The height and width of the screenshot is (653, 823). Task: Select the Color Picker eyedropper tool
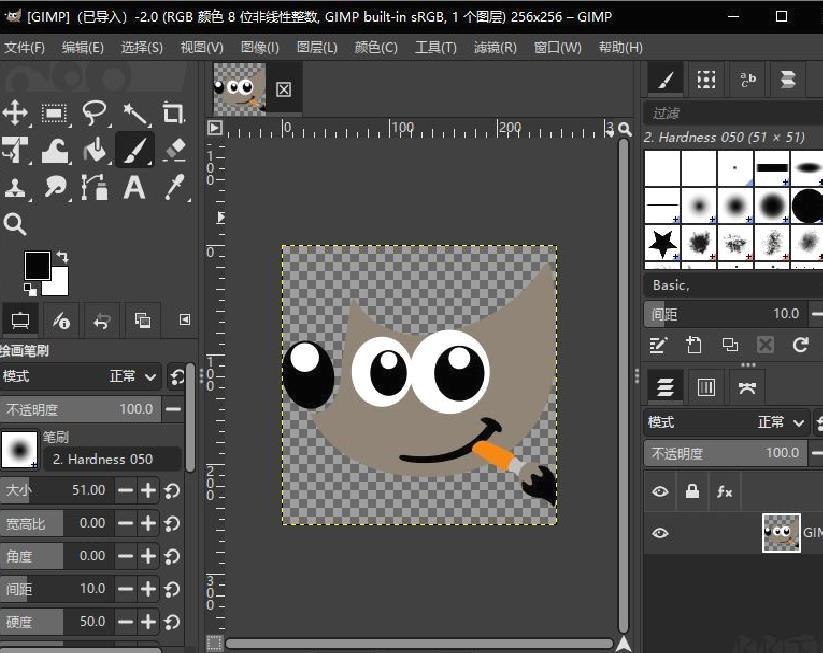click(174, 187)
